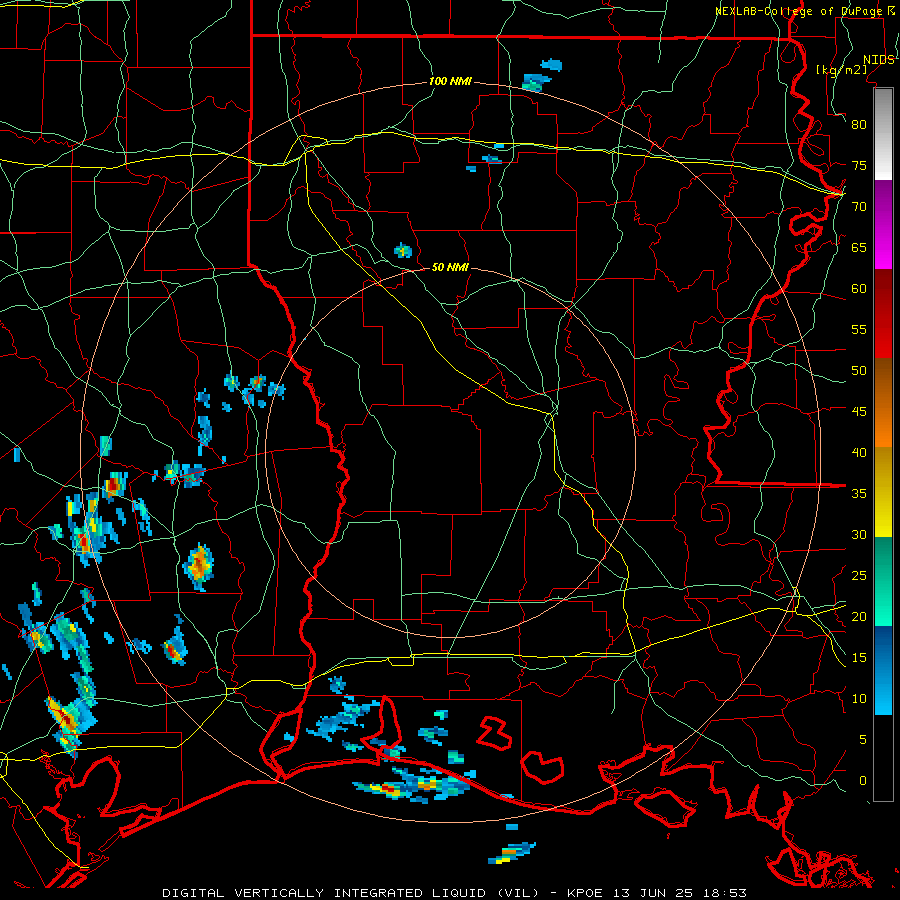Select the magenta-purple segment of the color bar
The image size is (900, 900).
pos(883,225)
